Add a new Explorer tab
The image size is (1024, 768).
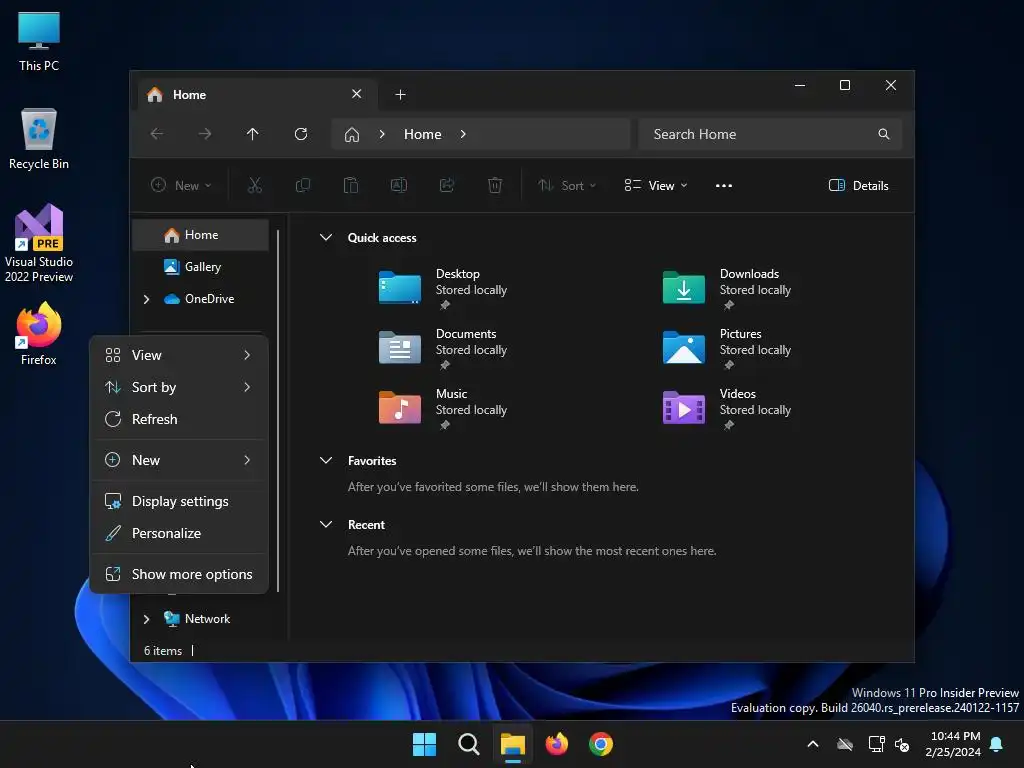[x=400, y=95]
